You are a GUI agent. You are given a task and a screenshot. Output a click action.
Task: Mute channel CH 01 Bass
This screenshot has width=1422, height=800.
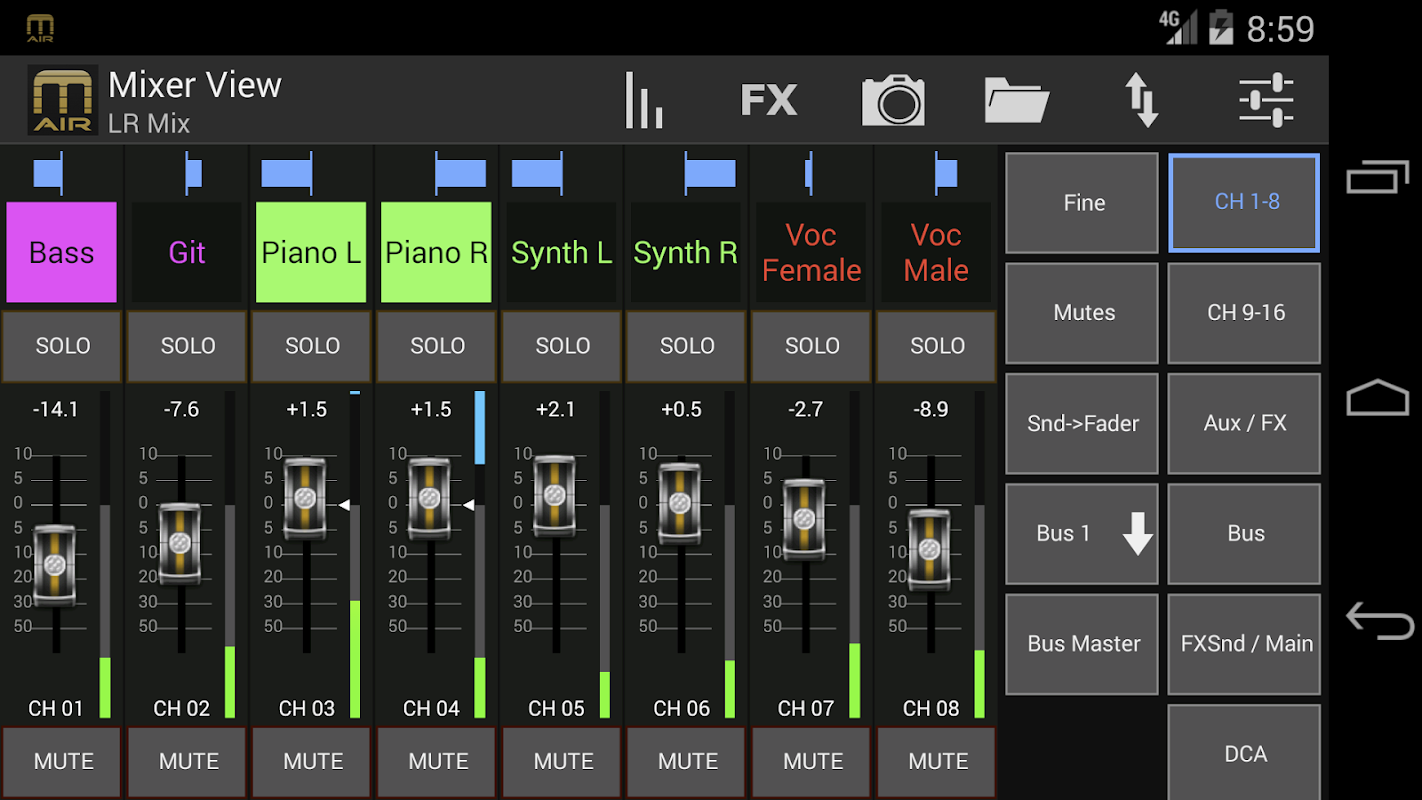tap(63, 761)
